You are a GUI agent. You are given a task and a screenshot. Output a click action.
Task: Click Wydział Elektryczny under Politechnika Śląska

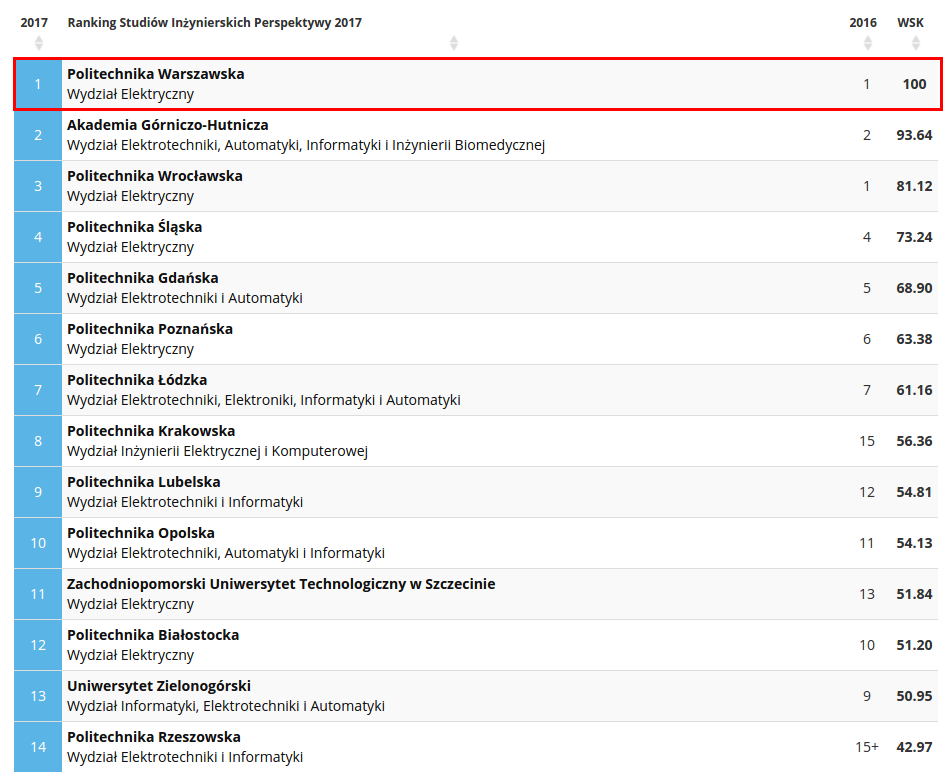pos(130,247)
